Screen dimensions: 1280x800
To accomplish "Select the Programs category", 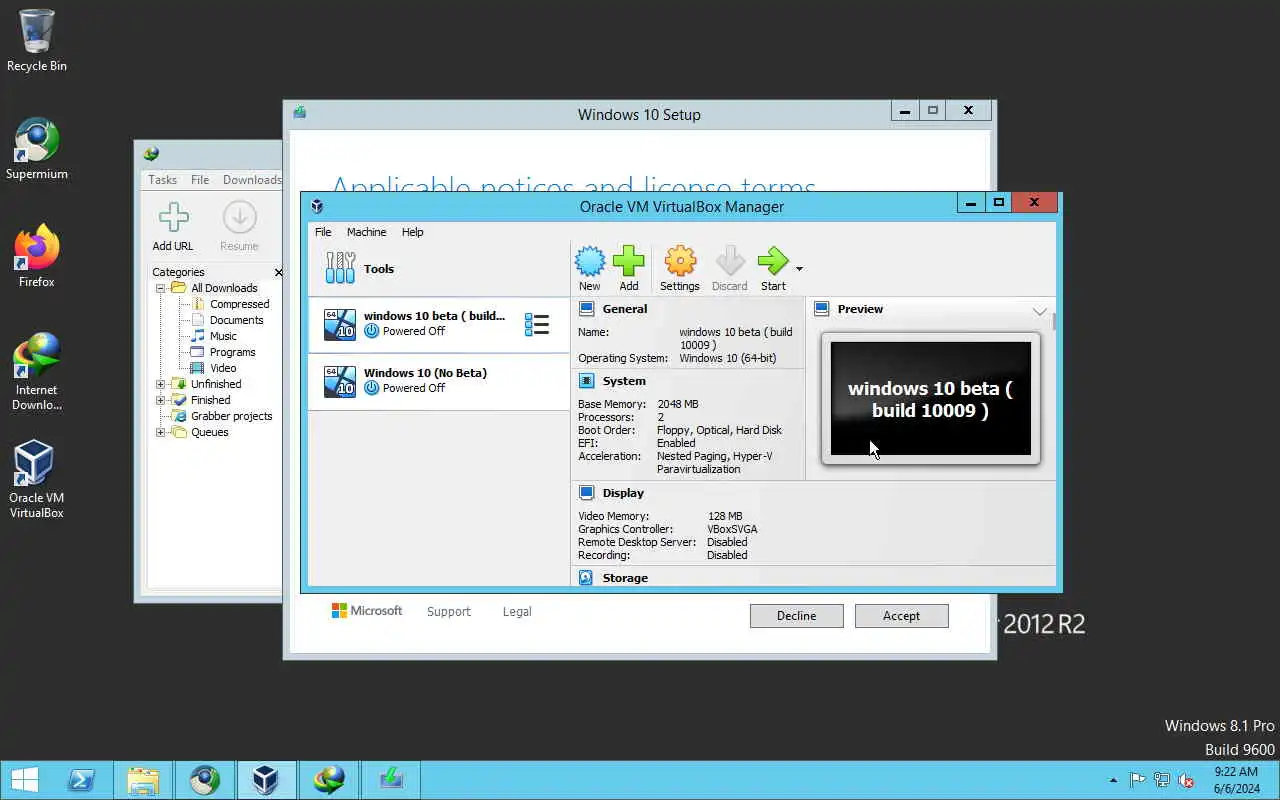I will point(232,352).
